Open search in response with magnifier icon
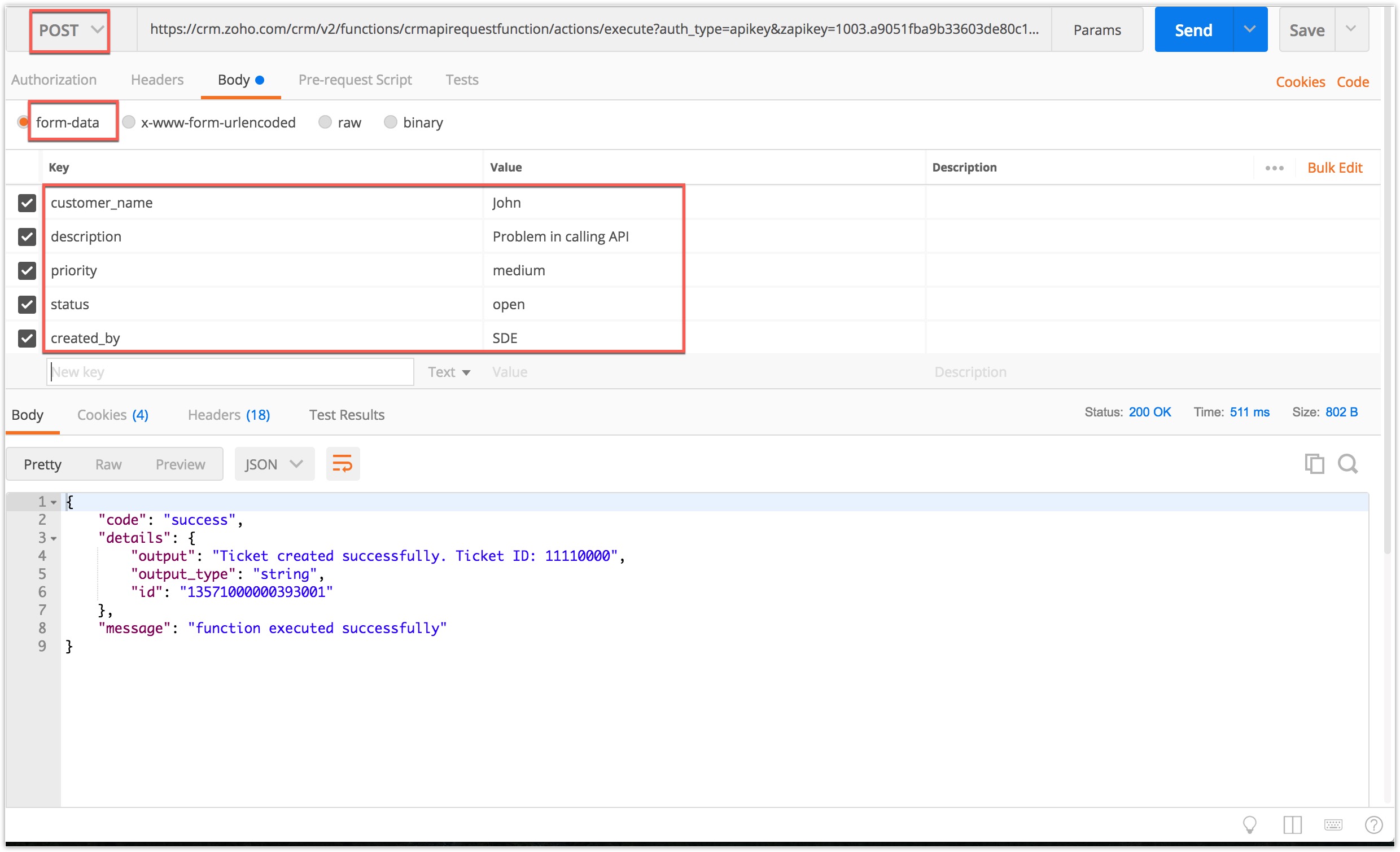This screenshot has width=1400, height=852. coord(1347,464)
